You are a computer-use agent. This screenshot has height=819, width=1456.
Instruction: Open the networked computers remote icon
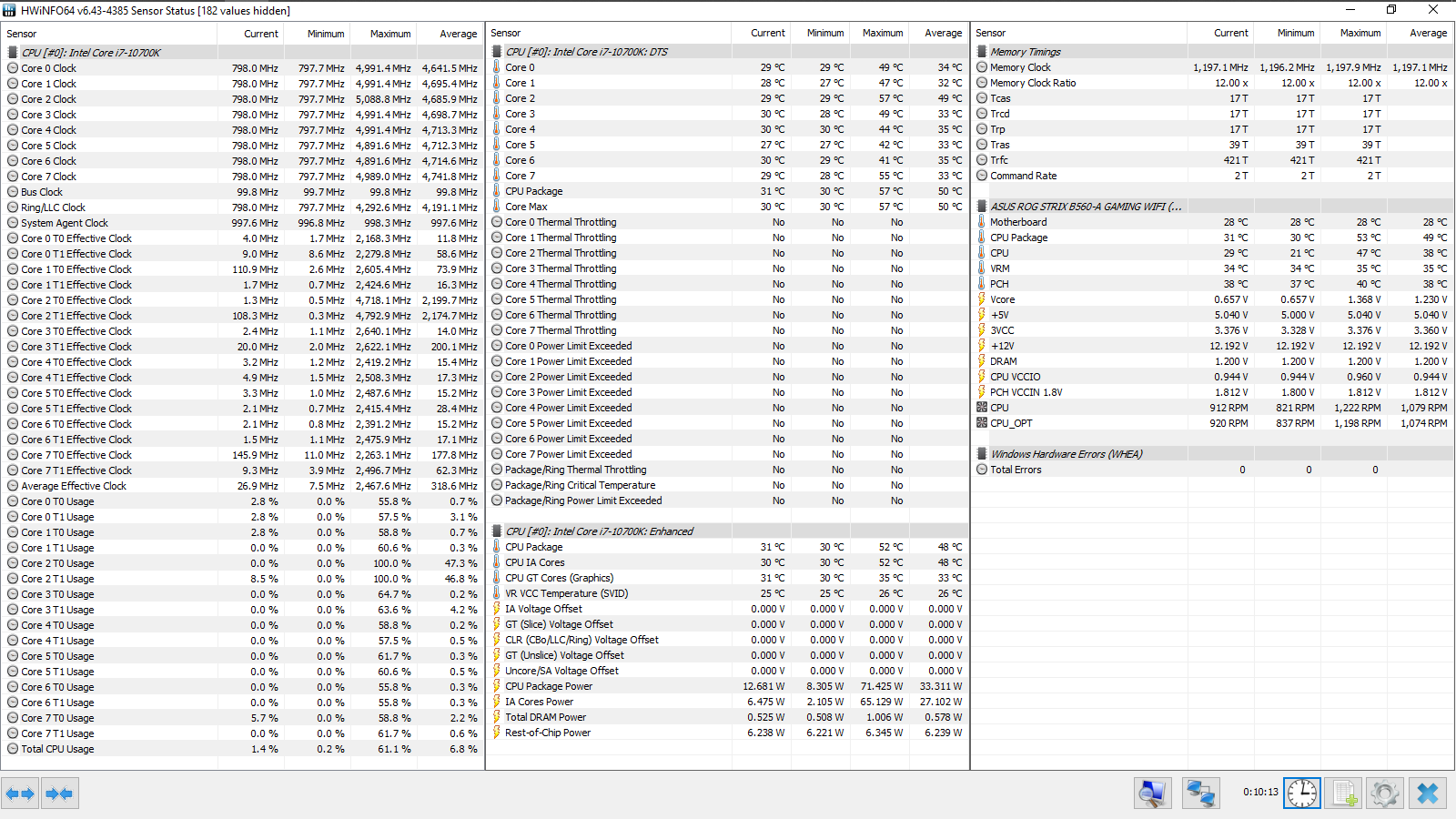(1201, 794)
